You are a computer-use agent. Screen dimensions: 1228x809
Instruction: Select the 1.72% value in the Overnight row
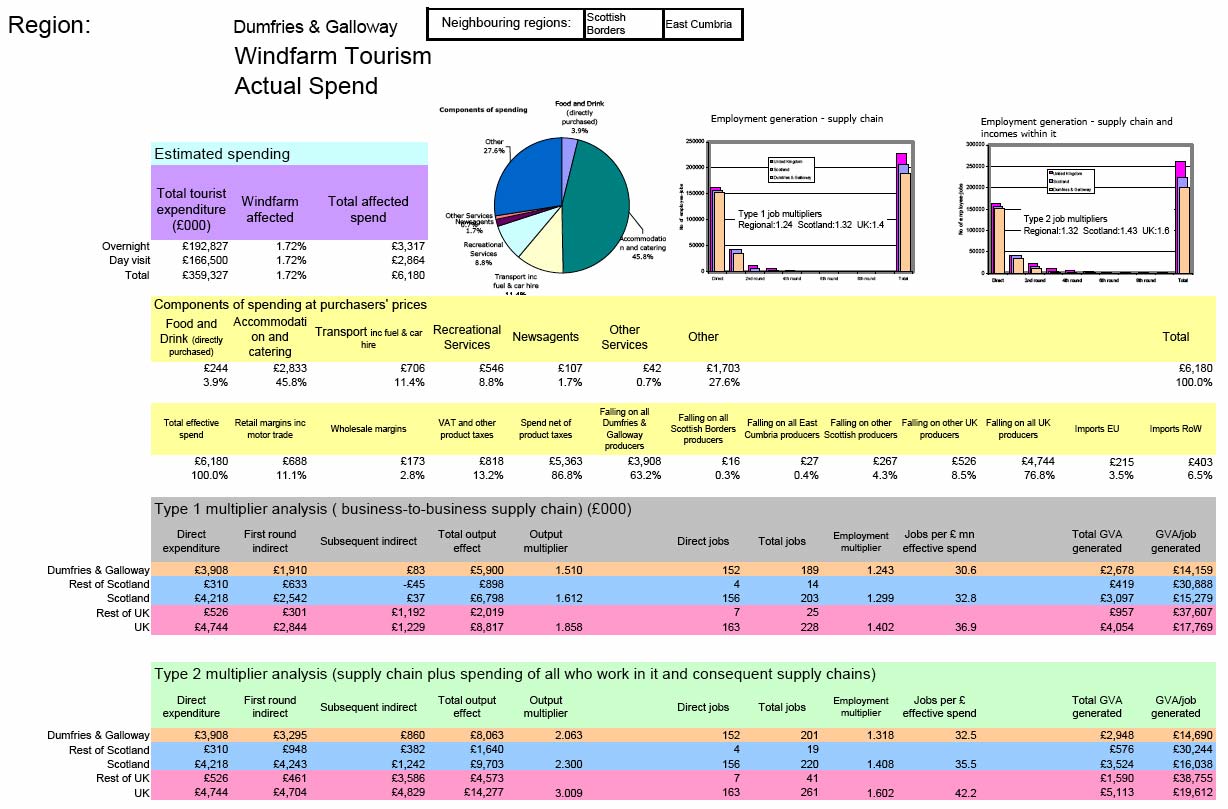(x=290, y=246)
